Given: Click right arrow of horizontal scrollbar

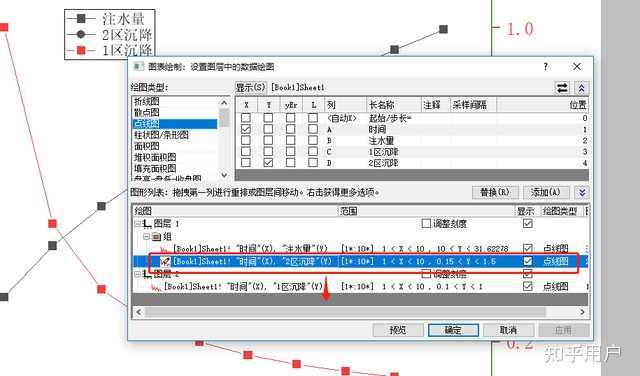Looking at the screenshot, I should tap(582, 312).
